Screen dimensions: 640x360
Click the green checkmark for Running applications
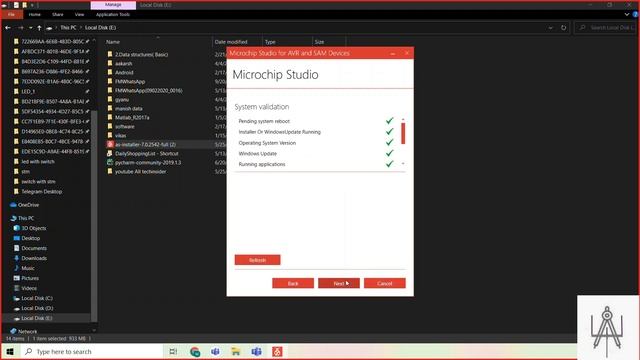point(389,164)
